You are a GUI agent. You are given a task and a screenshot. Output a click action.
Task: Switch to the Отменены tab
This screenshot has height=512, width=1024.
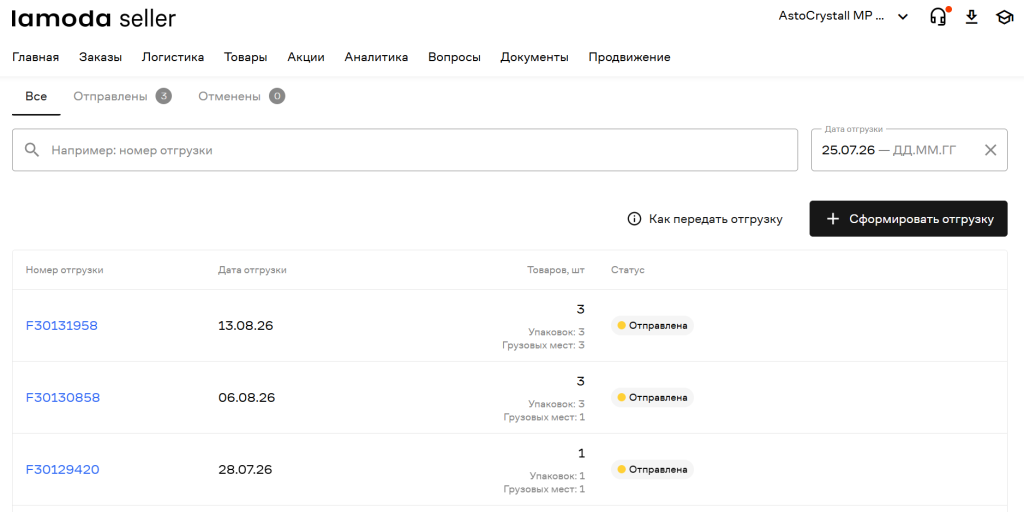(x=242, y=97)
